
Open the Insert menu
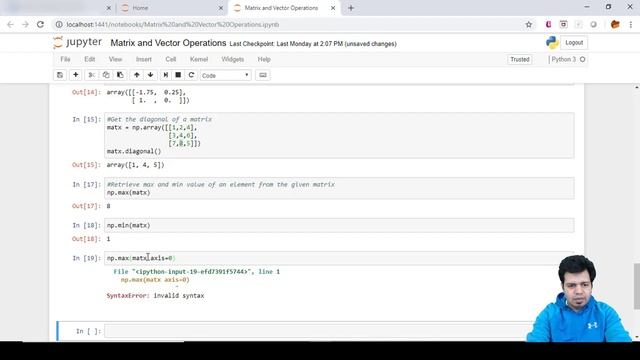coord(144,59)
